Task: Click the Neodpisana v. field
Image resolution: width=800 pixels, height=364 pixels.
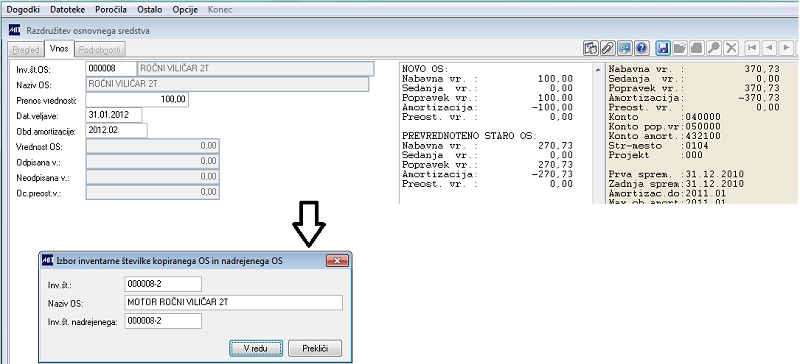Action: [x=153, y=177]
